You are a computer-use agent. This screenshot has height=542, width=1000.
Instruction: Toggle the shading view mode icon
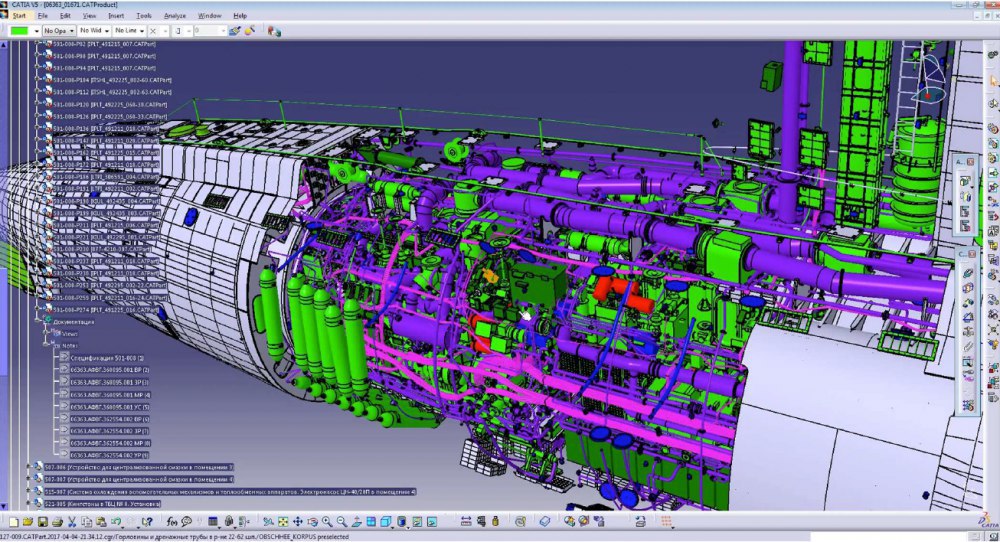401,522
